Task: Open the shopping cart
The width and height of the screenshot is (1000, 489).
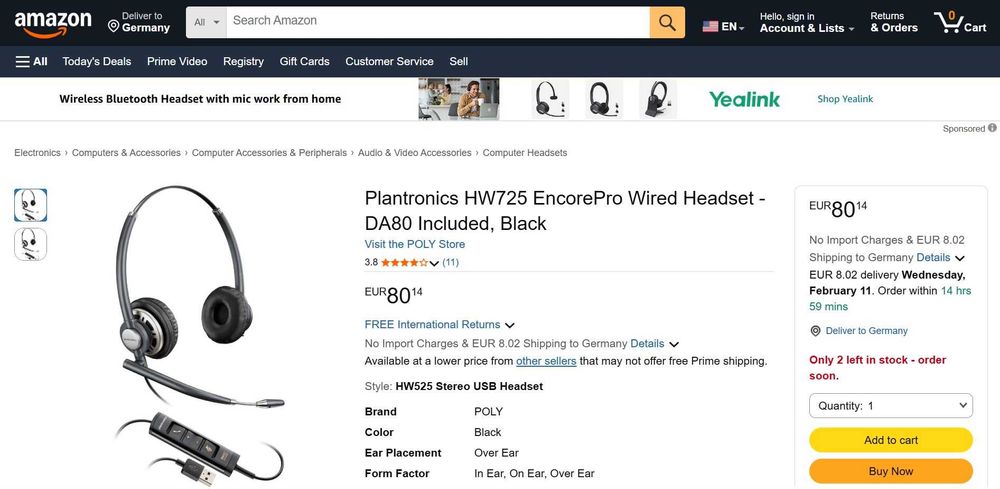Action: [959, 22]
